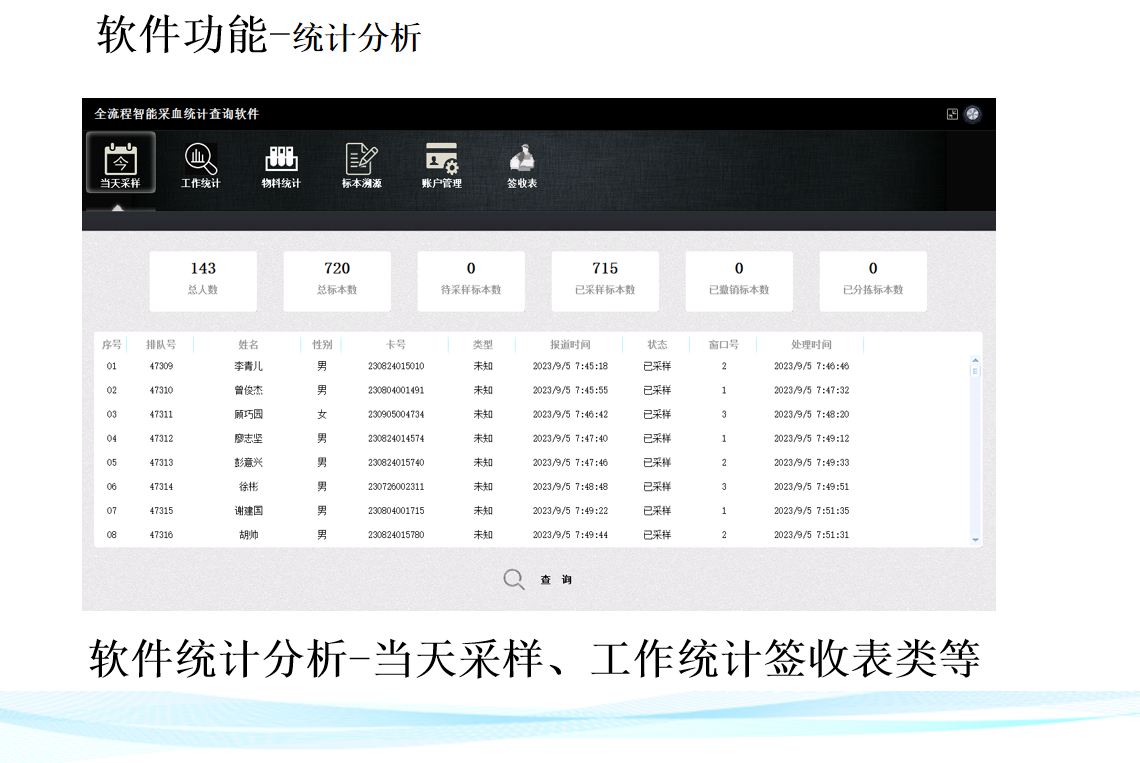The width and height of the screenshot is (1140, 763).
Task: Open 账户管理 account gear icon
Action: coord(441,160)
